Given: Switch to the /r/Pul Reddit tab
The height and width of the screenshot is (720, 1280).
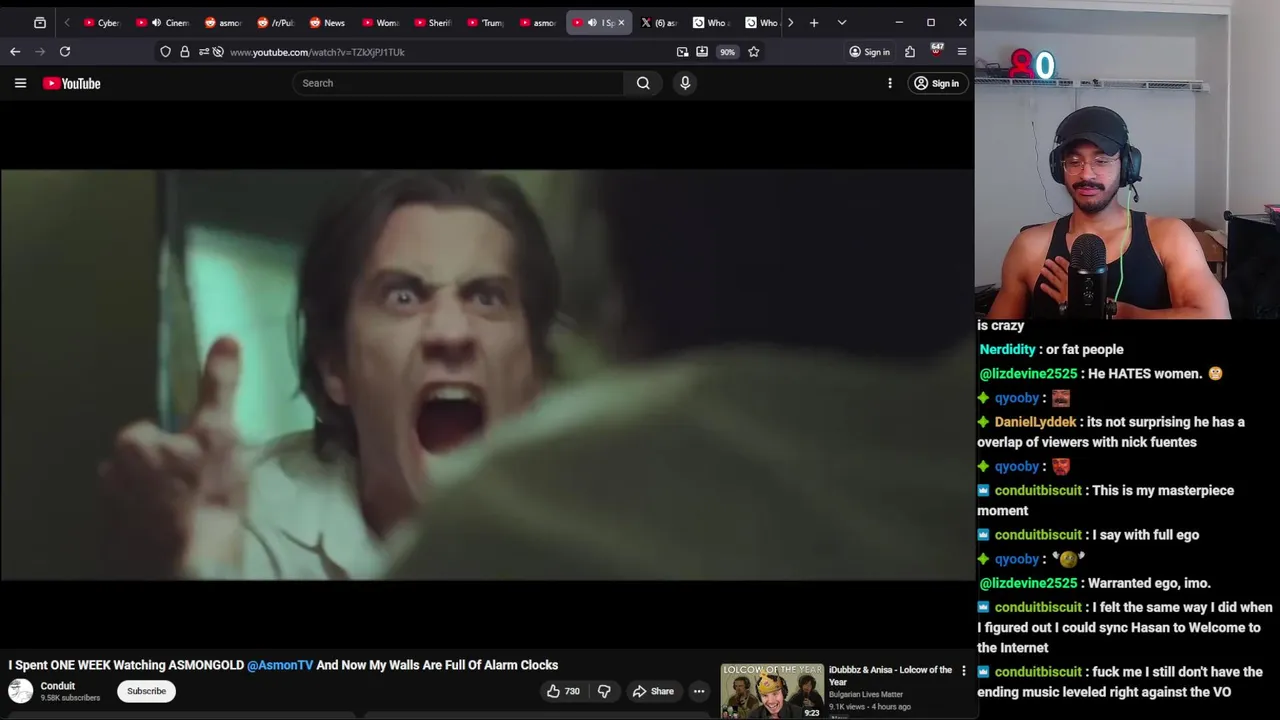Looking at the screenshot, I should [x=276, y=22].
